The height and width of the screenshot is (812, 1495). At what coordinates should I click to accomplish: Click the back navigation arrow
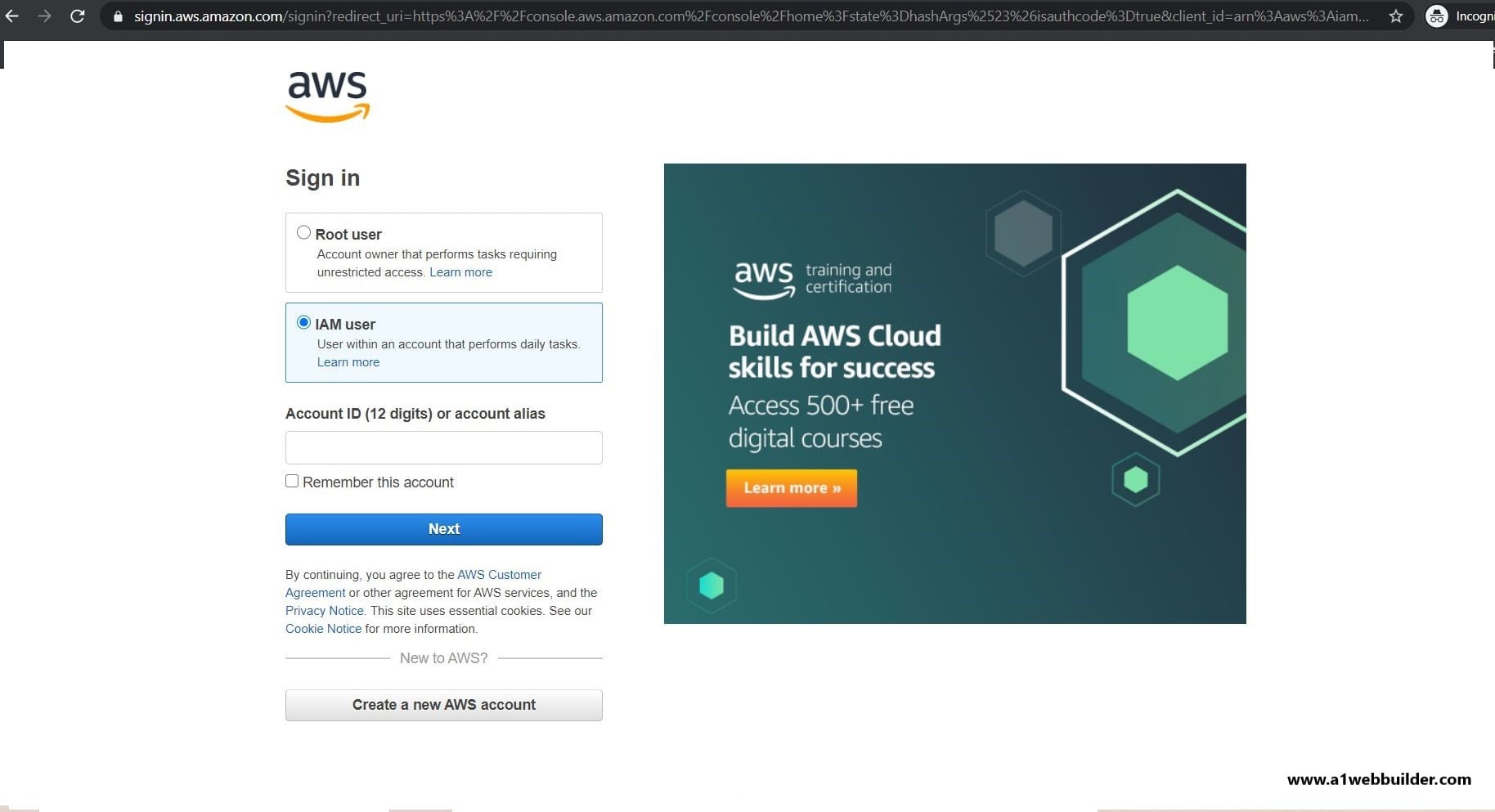(x=11, y=16)
